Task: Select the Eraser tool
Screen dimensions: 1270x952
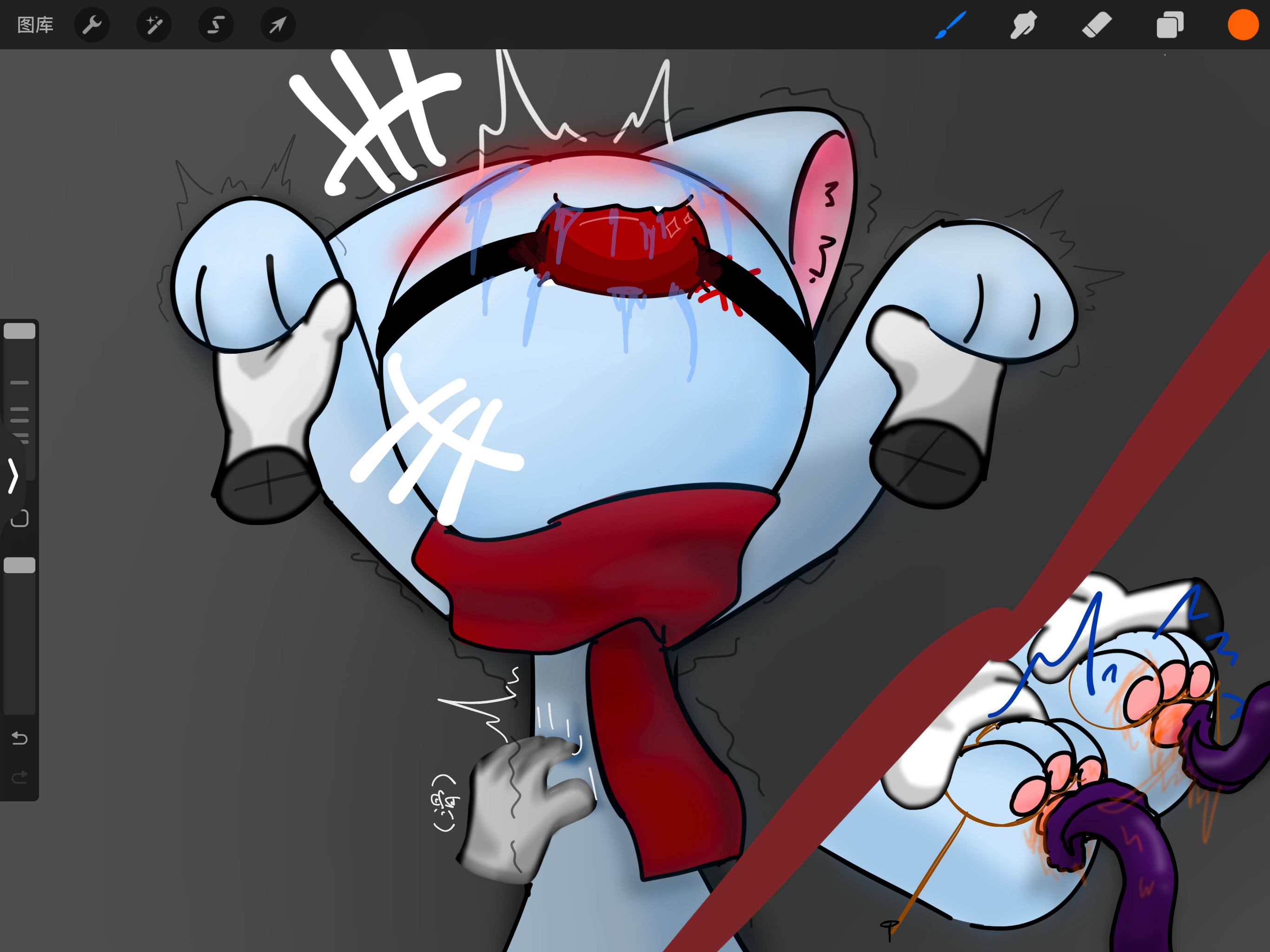Action: click(x=1097, y=25)
